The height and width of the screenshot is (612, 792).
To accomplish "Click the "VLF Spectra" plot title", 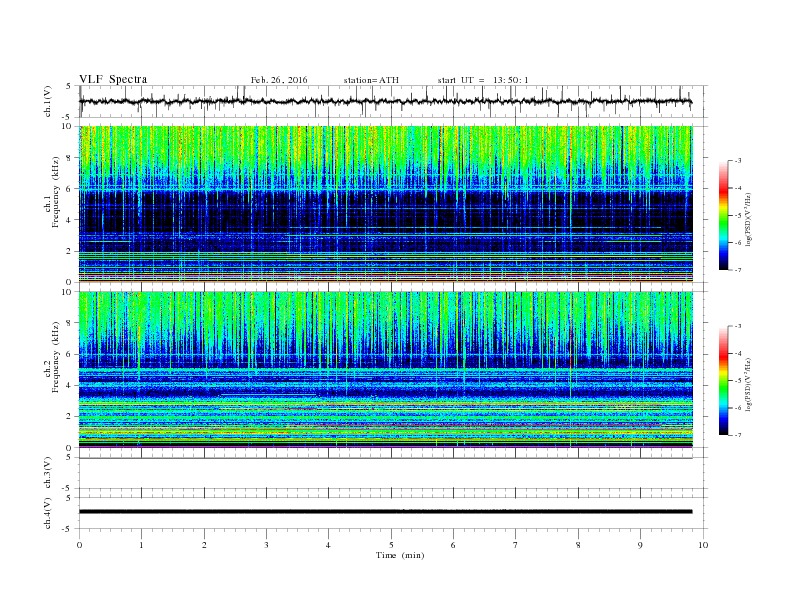I will (x=113, y=79).
